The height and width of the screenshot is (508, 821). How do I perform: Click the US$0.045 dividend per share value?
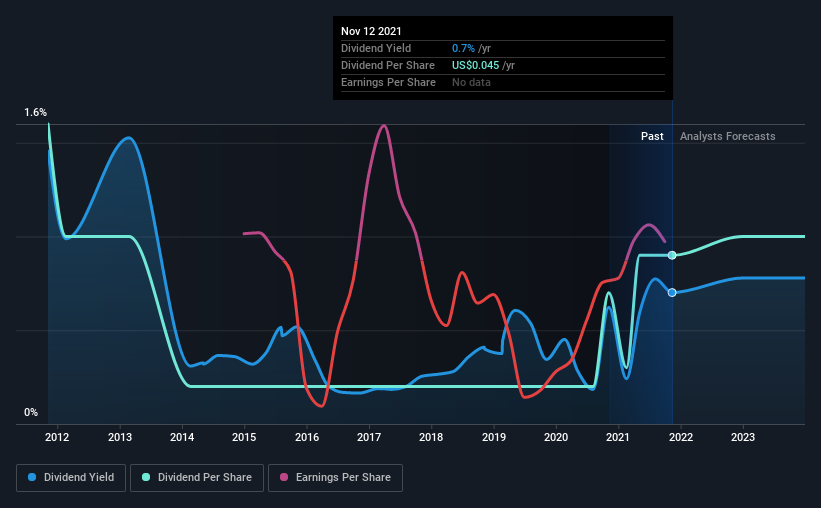tap(475, 65)
